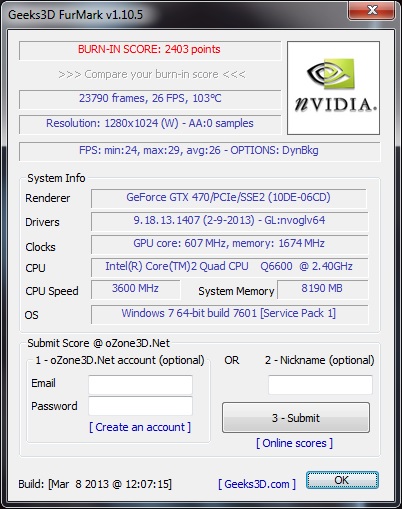Click the FPS min:24, max:29 field
The width and height of the screenshot is (402, 509).
pos(199,151)
